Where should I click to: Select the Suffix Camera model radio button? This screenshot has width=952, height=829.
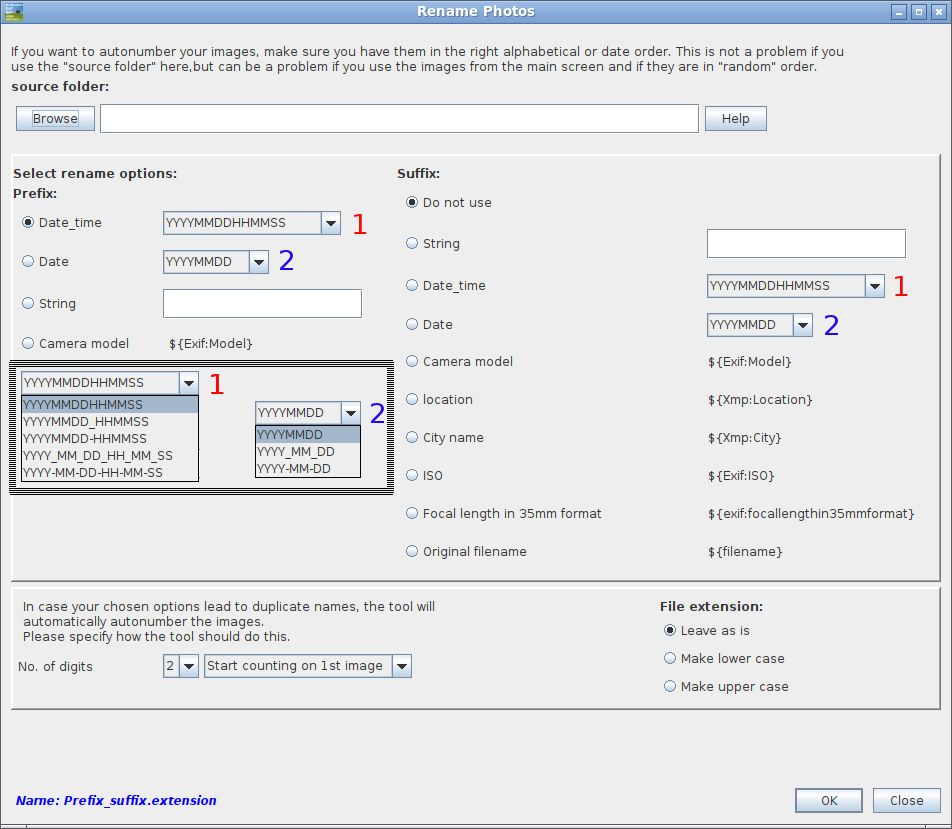click(412, 361)
